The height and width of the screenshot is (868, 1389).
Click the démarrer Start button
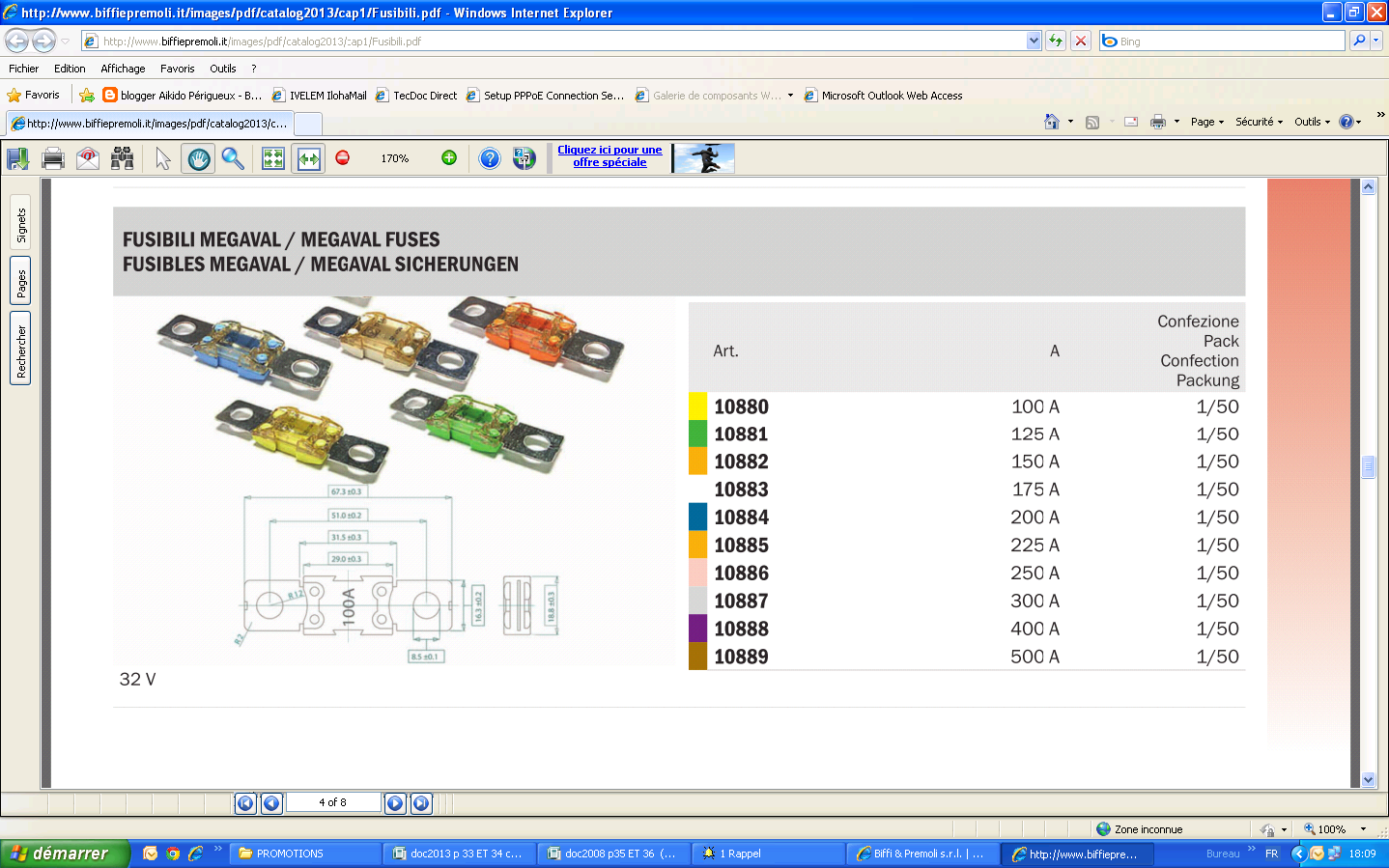pos(65,854)
